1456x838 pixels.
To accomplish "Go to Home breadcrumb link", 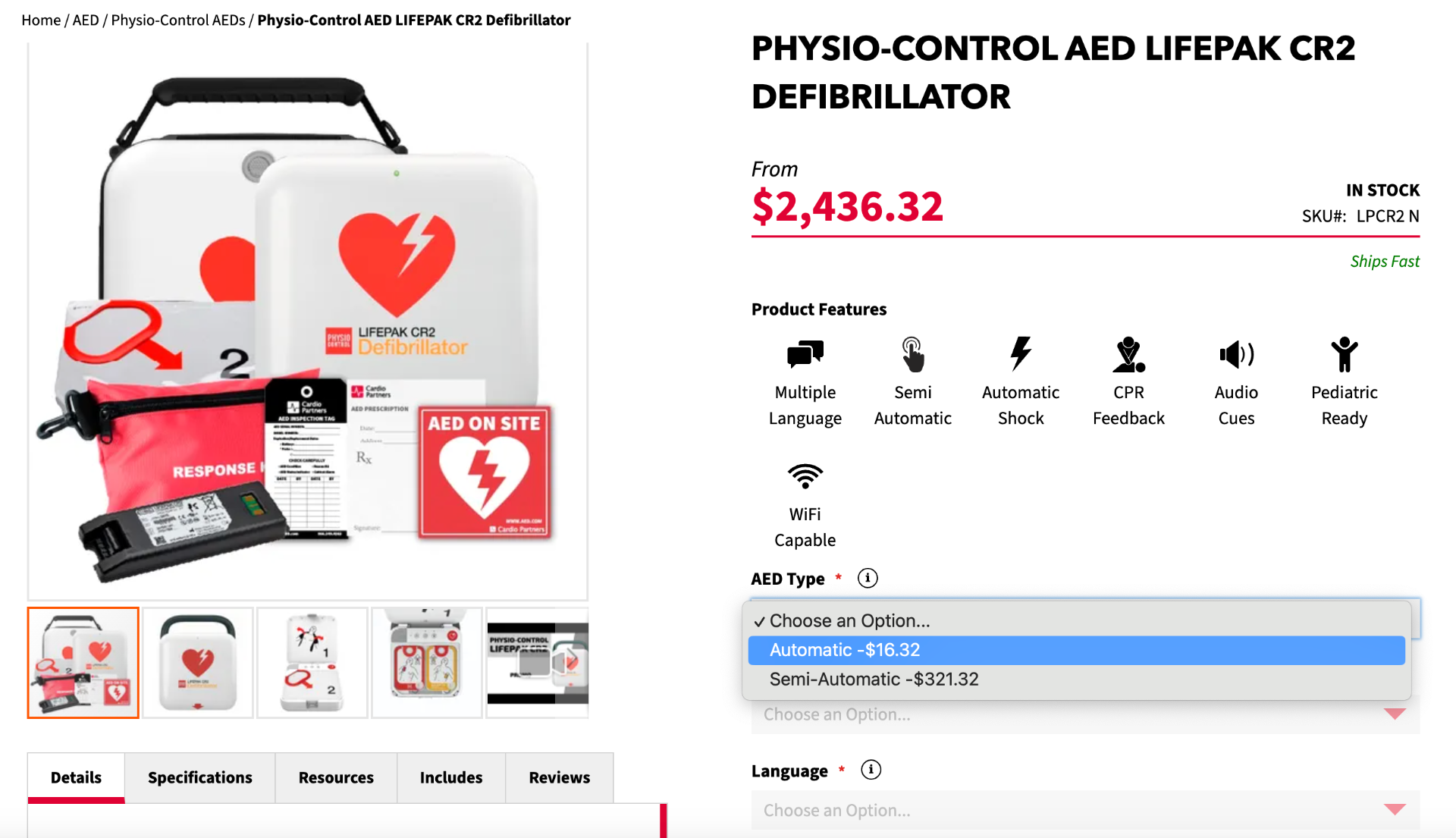I will (41, 20).
